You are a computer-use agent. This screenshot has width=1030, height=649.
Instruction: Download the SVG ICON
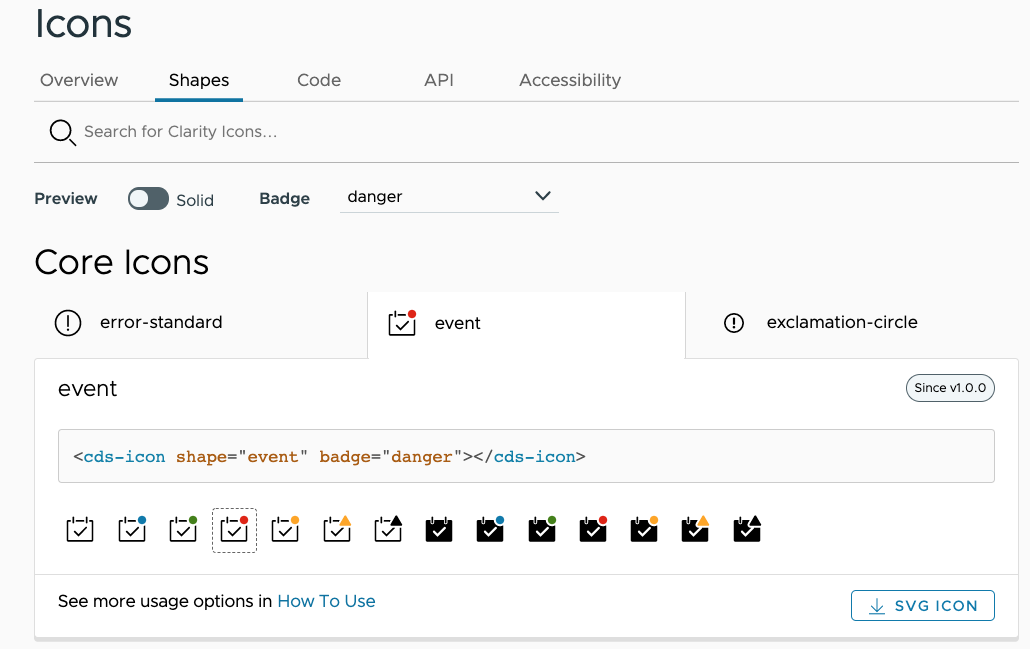pyautogui.click(x=923, y=606)
